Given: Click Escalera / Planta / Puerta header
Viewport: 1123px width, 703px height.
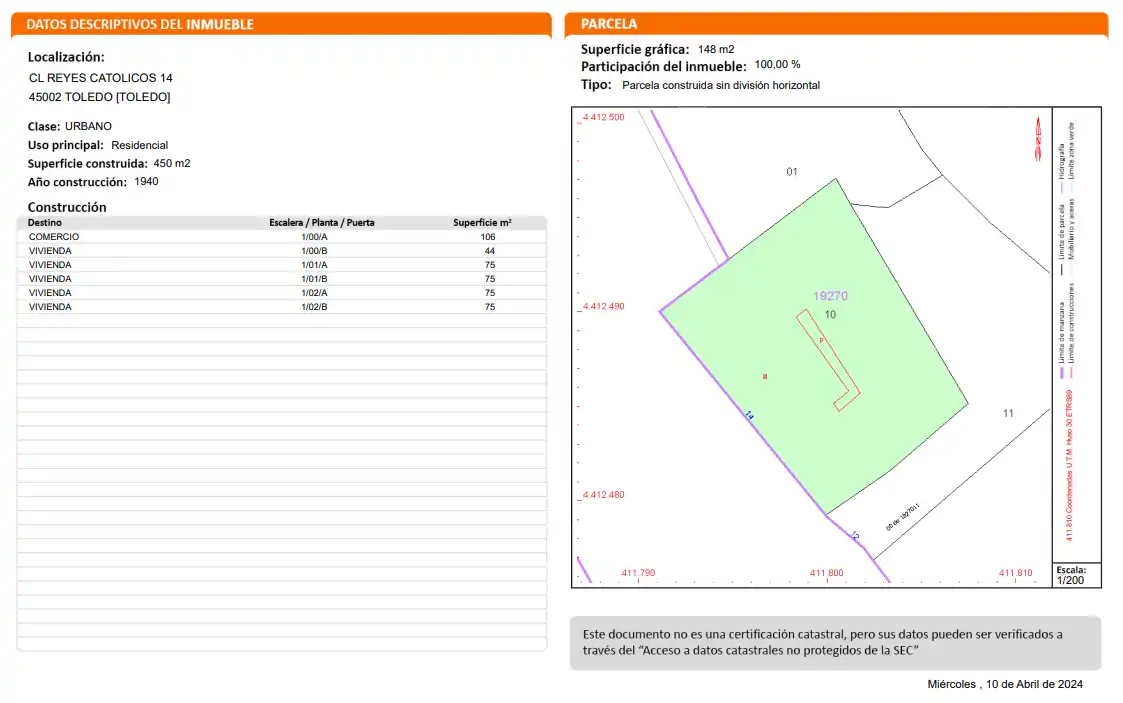Looking at the screenshot, I should tap(322, 223).
